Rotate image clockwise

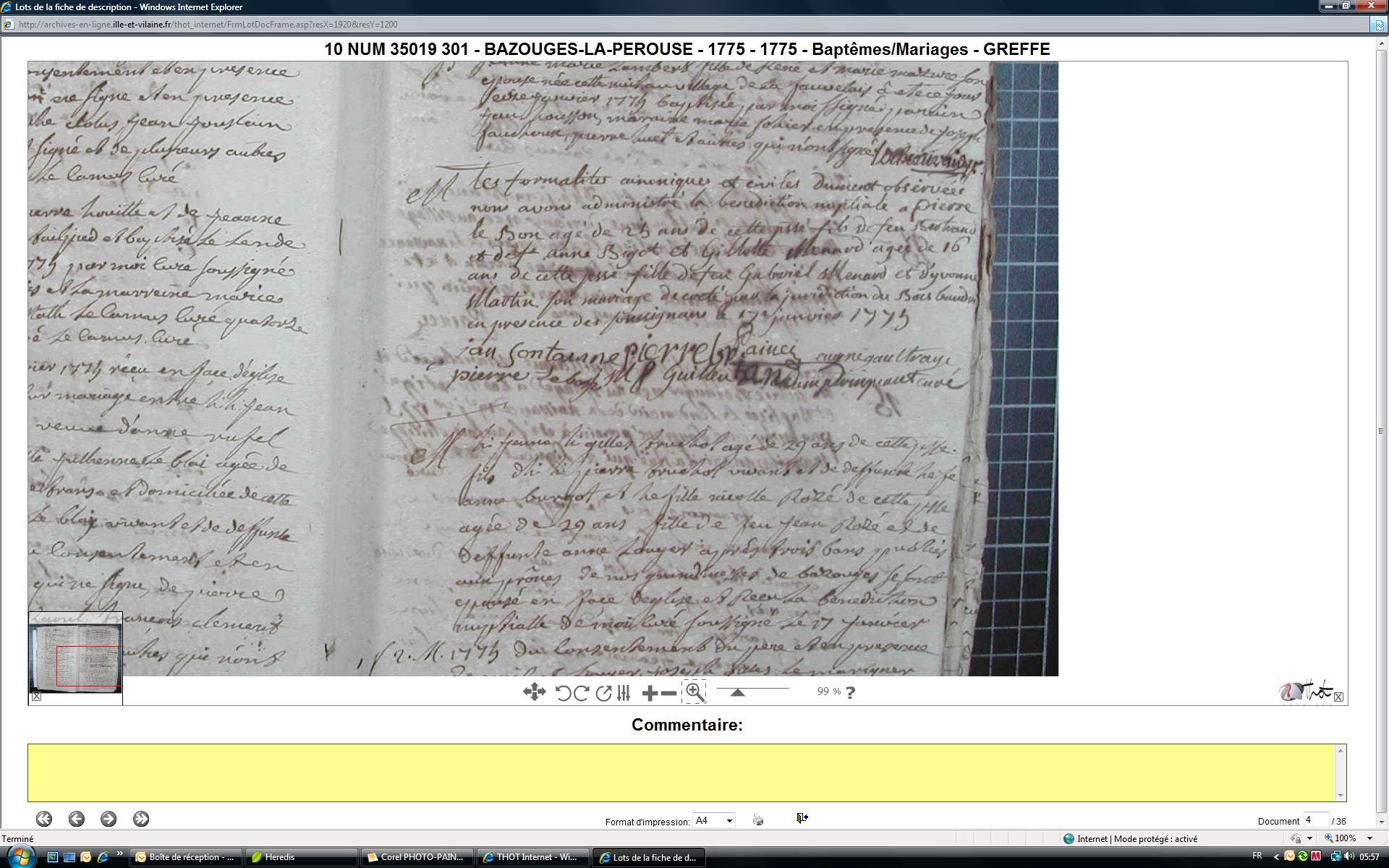click(x=581, y=693)
